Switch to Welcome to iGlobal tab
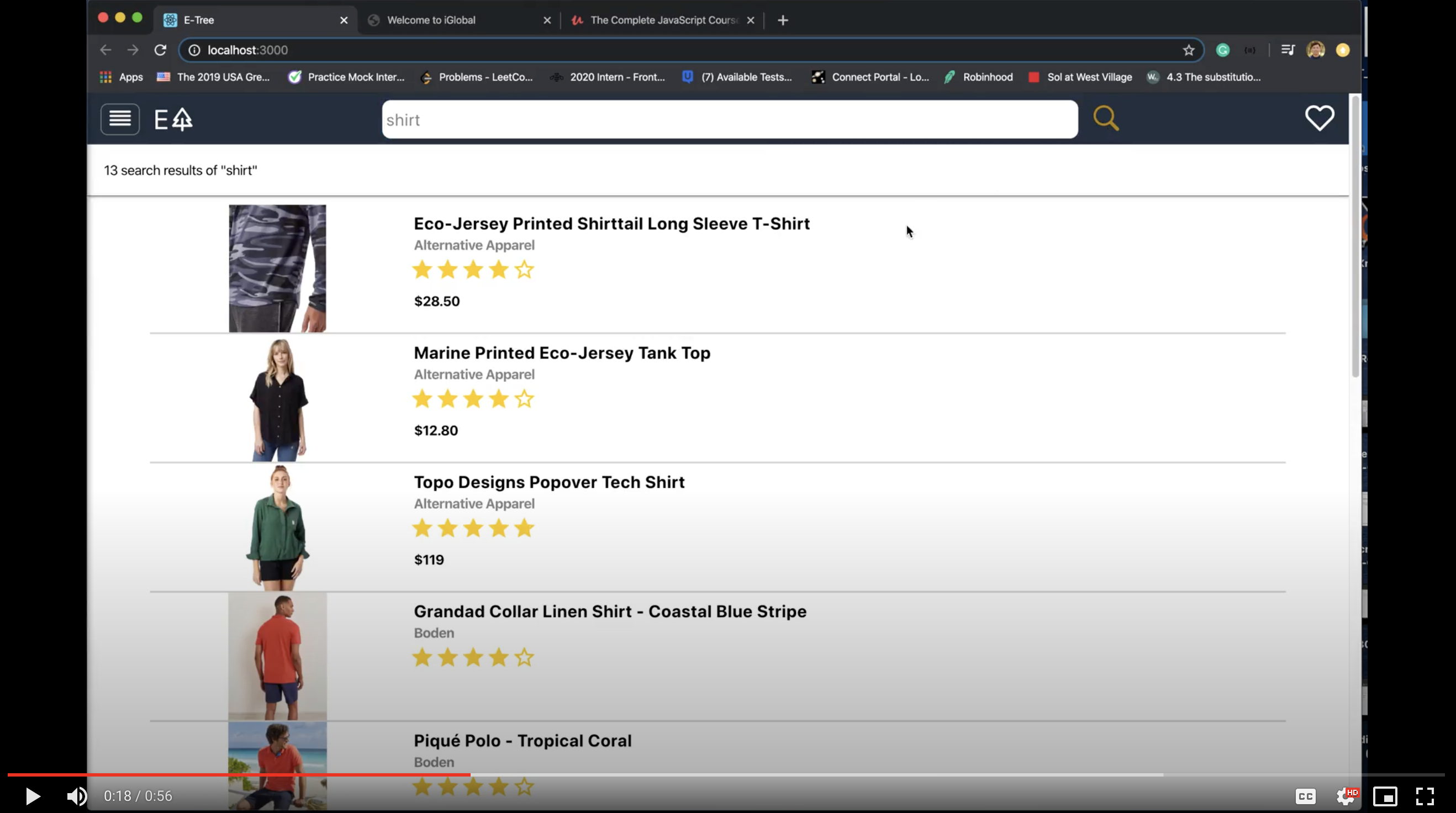 click(431, 20)
